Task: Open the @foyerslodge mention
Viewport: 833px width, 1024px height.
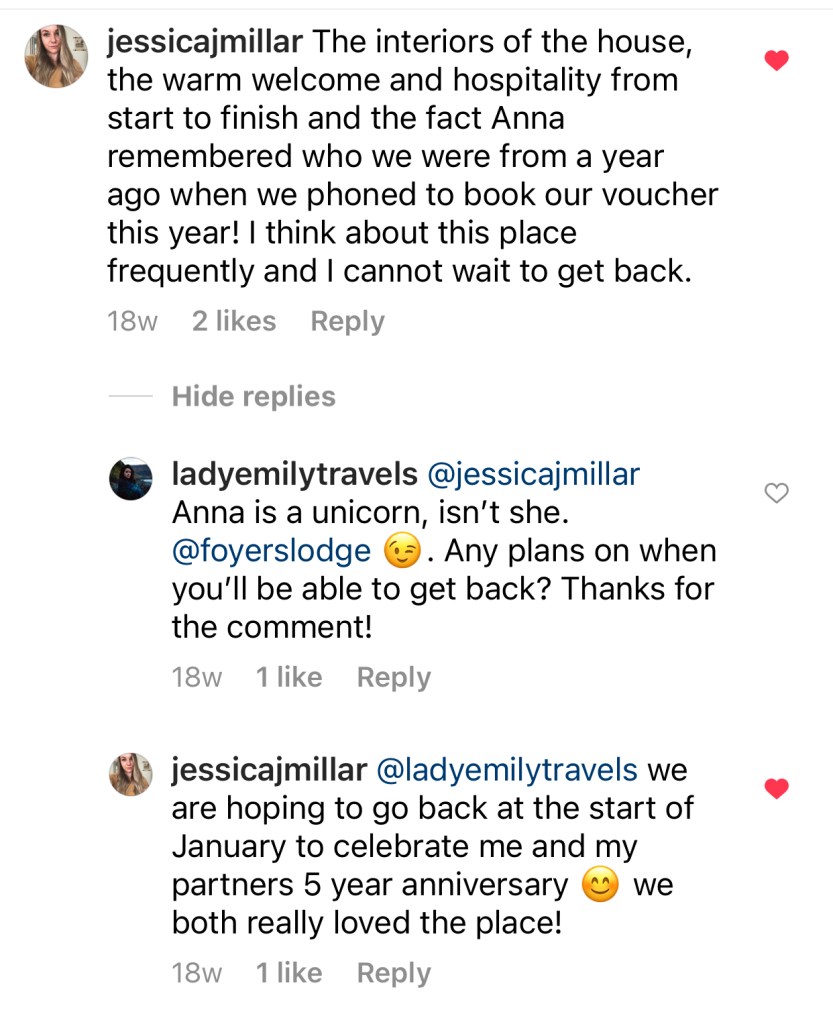Action: [271, 551]
